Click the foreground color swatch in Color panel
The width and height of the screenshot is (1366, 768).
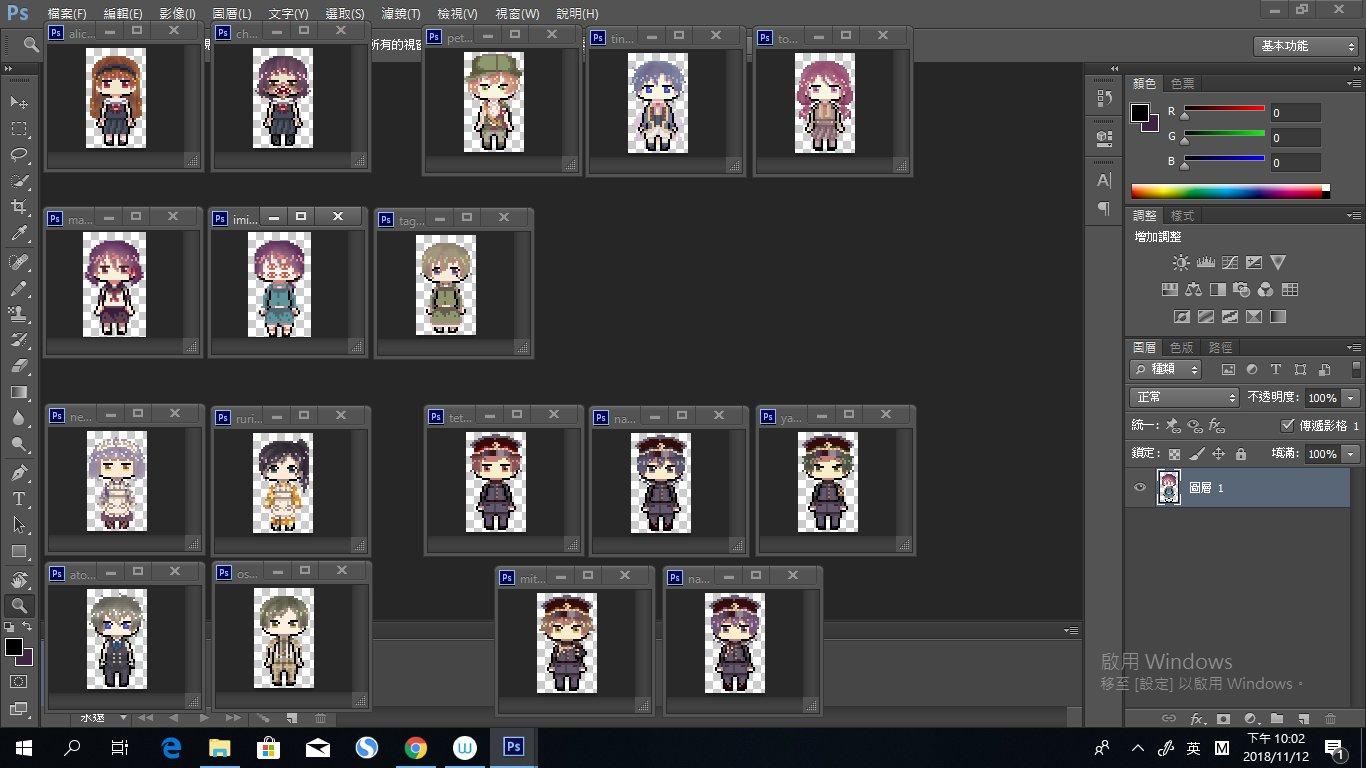pos(1140,112)
